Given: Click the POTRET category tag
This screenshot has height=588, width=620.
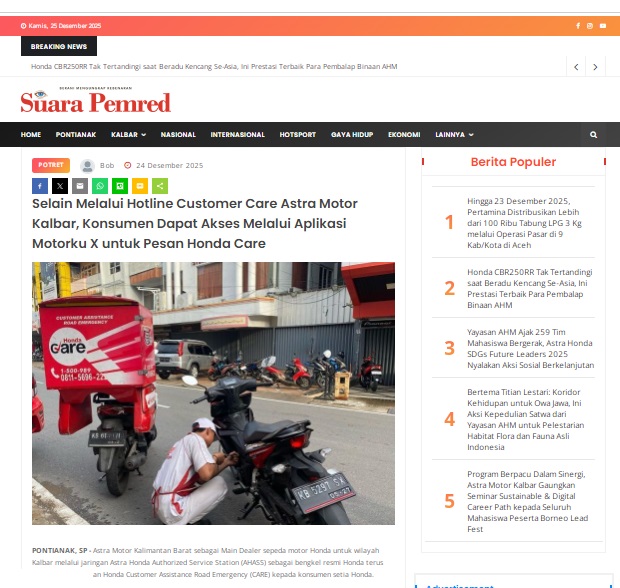Looking at the screenshot, I should [51, 165].
